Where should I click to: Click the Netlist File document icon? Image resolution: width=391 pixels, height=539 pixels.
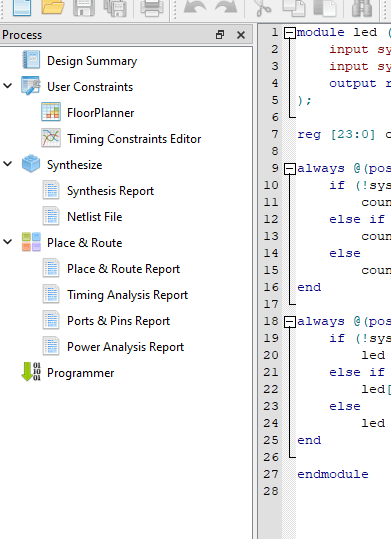point(51,216)
